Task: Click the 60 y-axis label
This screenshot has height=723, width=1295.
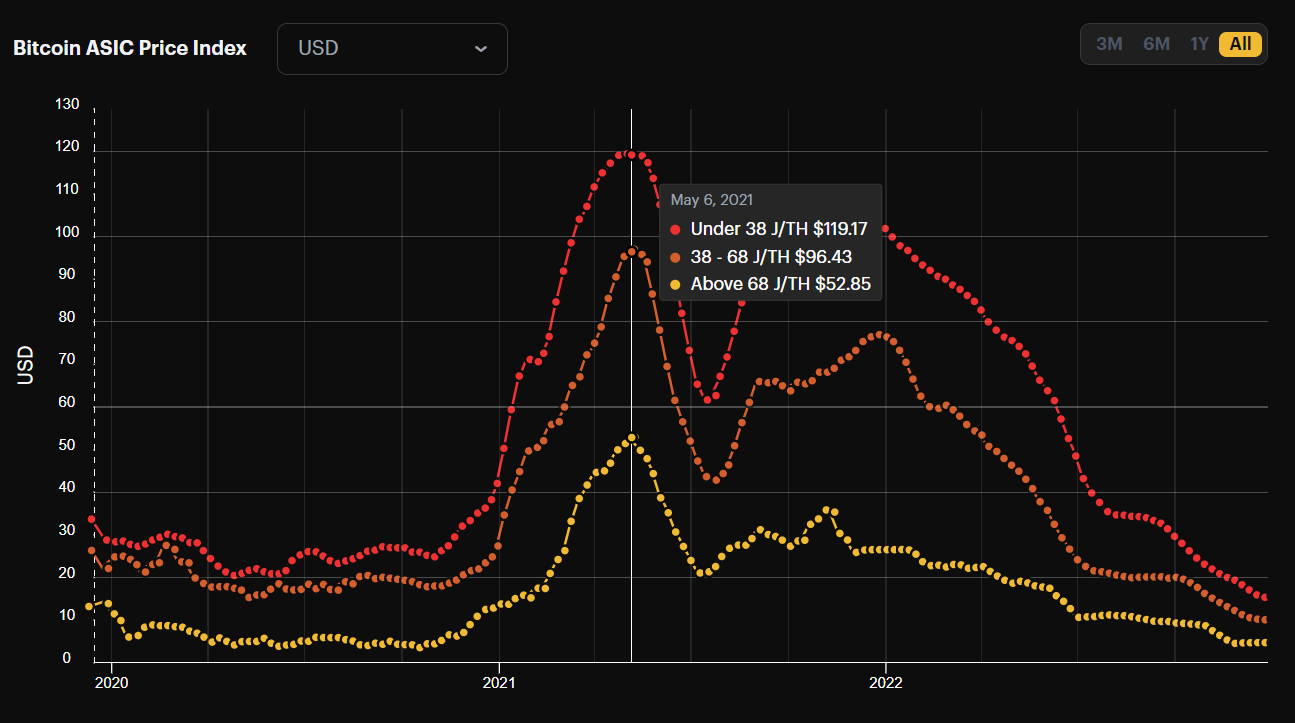Action: [x=67, y=402]
